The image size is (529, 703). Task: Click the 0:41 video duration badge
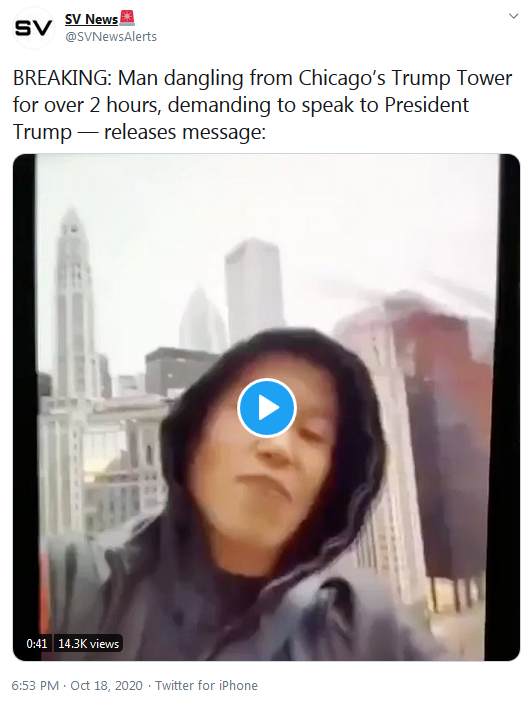[x=37, y=643]
